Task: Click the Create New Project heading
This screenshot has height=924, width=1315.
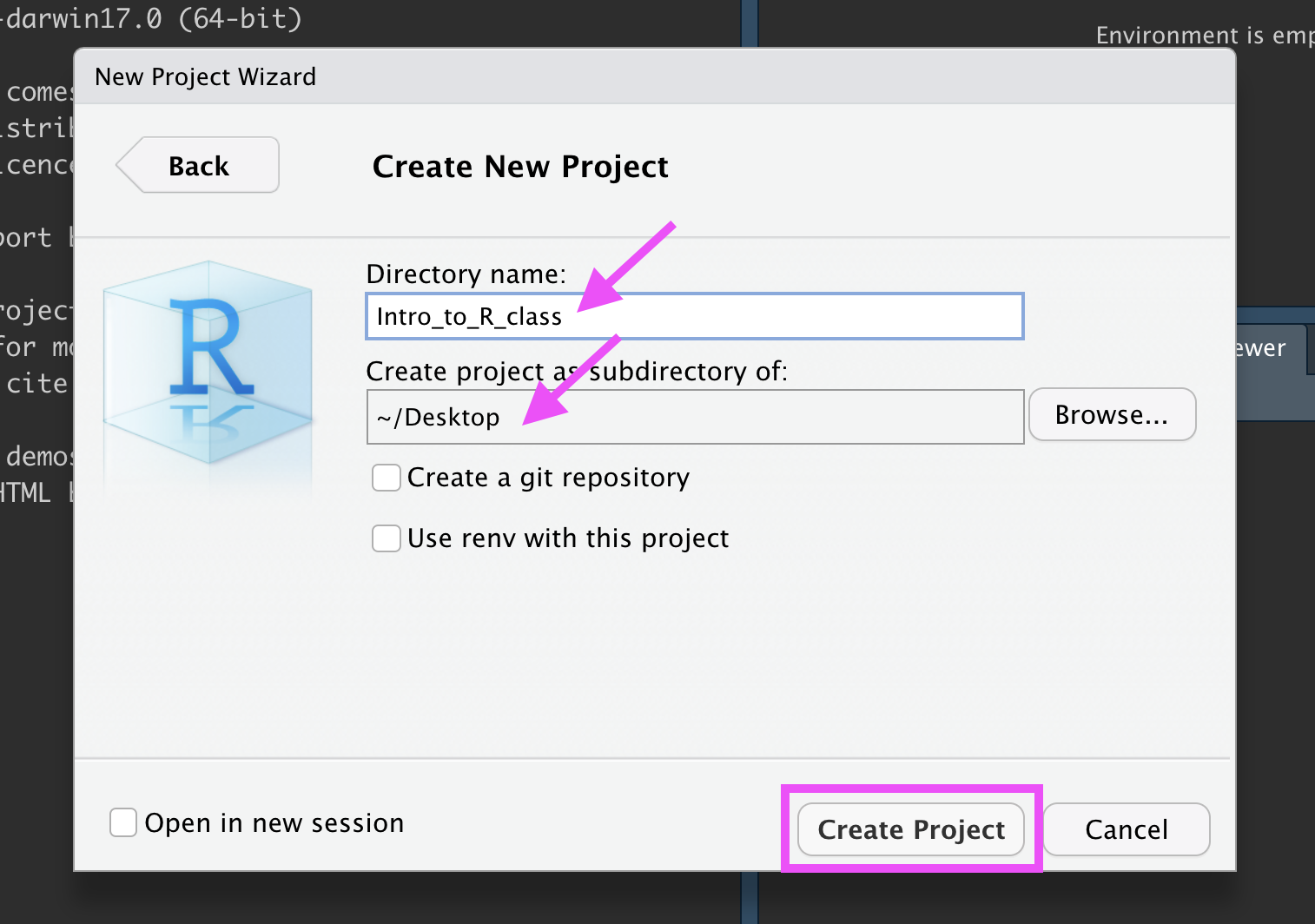Action: click(x=519, y=166)
